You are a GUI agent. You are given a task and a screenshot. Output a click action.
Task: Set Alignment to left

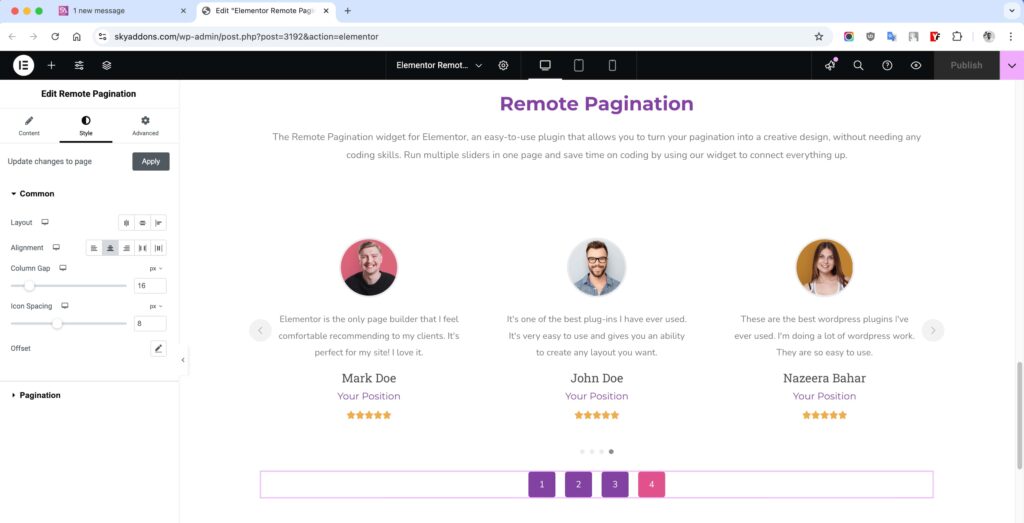pos(94,248)
